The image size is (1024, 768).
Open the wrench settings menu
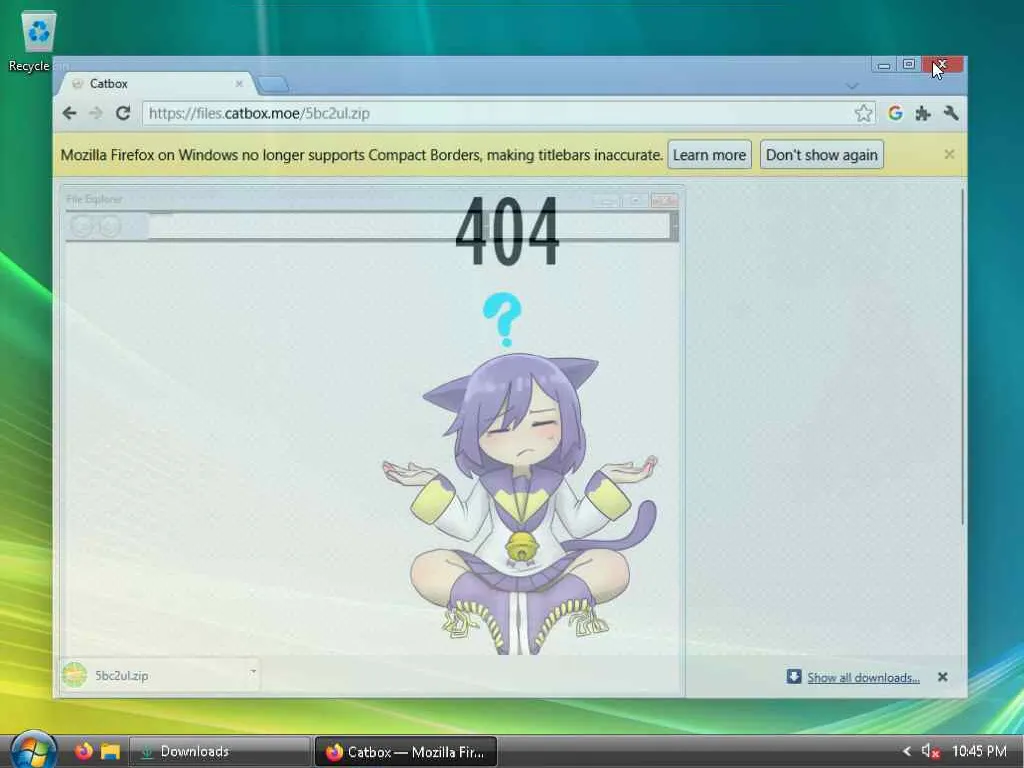(951, 113)
